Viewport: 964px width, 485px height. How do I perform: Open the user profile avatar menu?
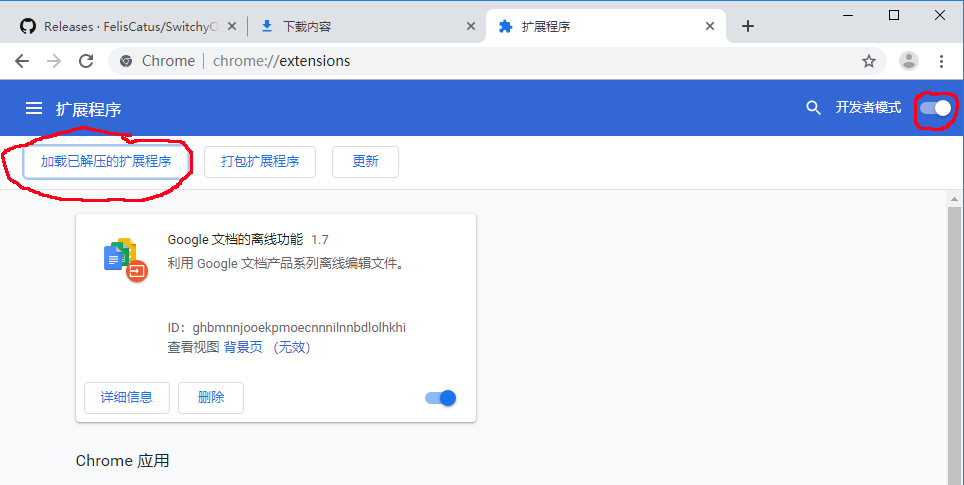click(909, 61)
